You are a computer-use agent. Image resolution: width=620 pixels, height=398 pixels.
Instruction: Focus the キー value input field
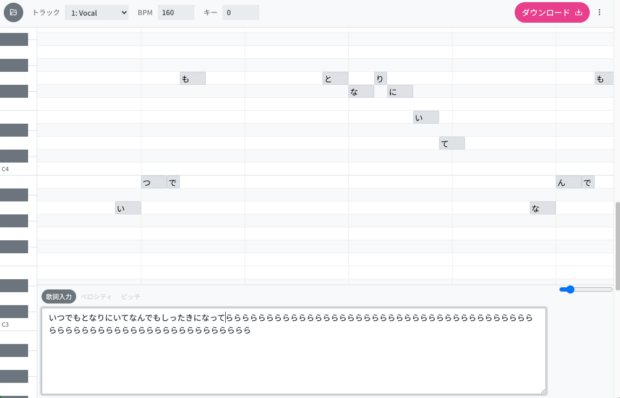pyautogui.click(x=240, y=13)
